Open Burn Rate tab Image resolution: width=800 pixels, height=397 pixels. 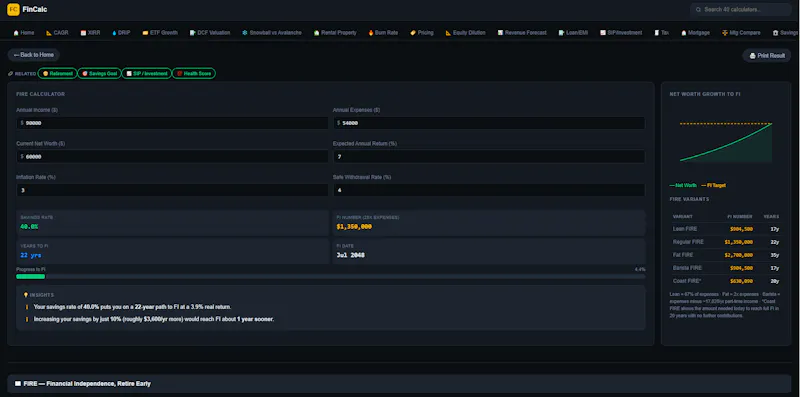coord(383,33)
